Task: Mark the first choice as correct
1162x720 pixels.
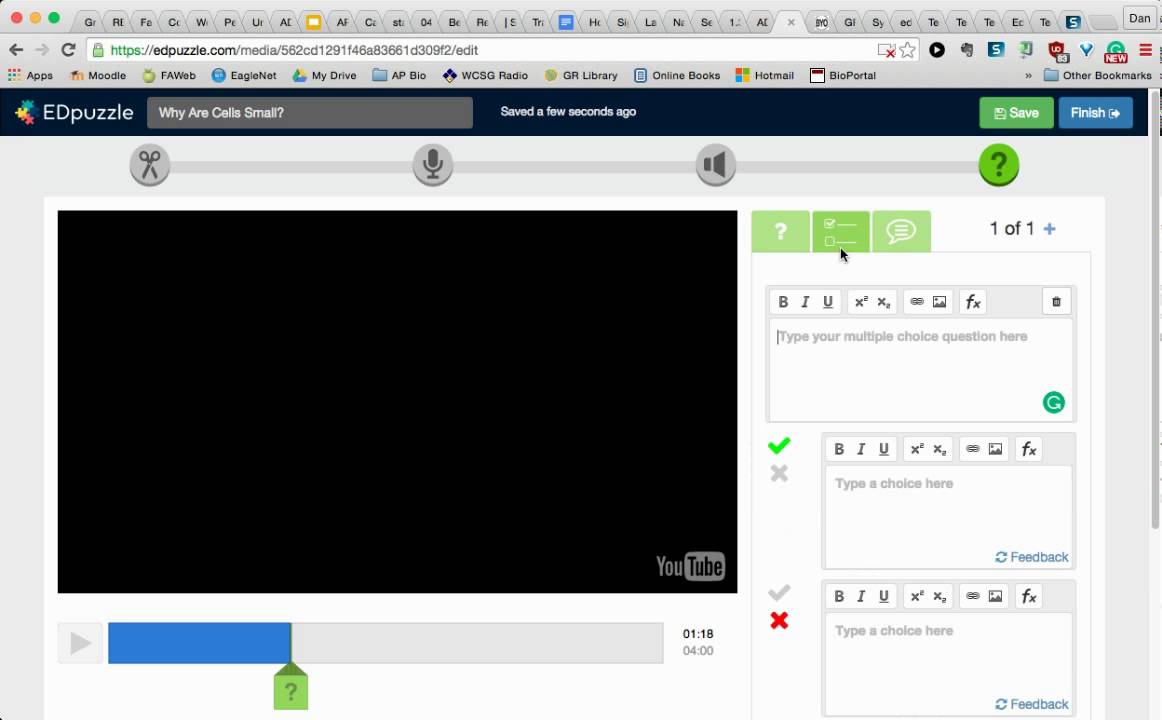Action: point(779,445)
